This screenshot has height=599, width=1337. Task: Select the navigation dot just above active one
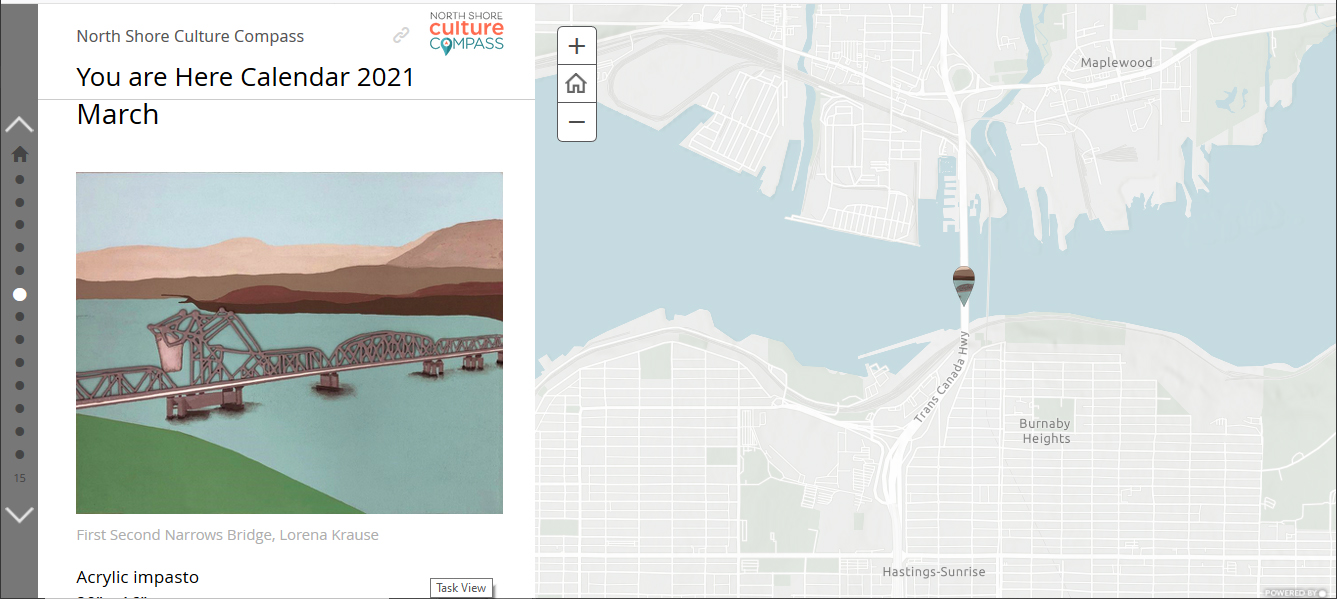(20, 271)
